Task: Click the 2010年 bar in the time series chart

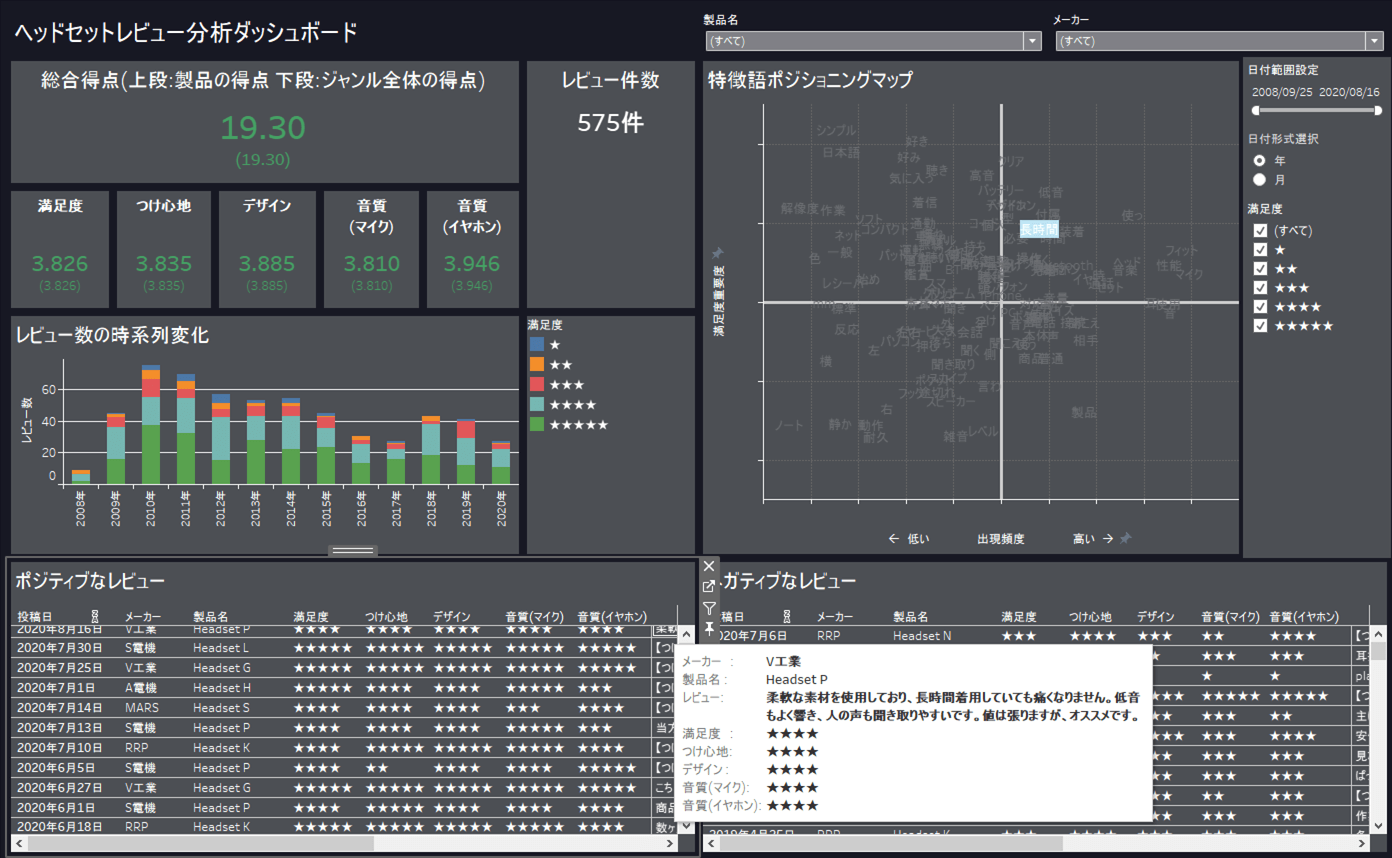Action: click(151, 425)
